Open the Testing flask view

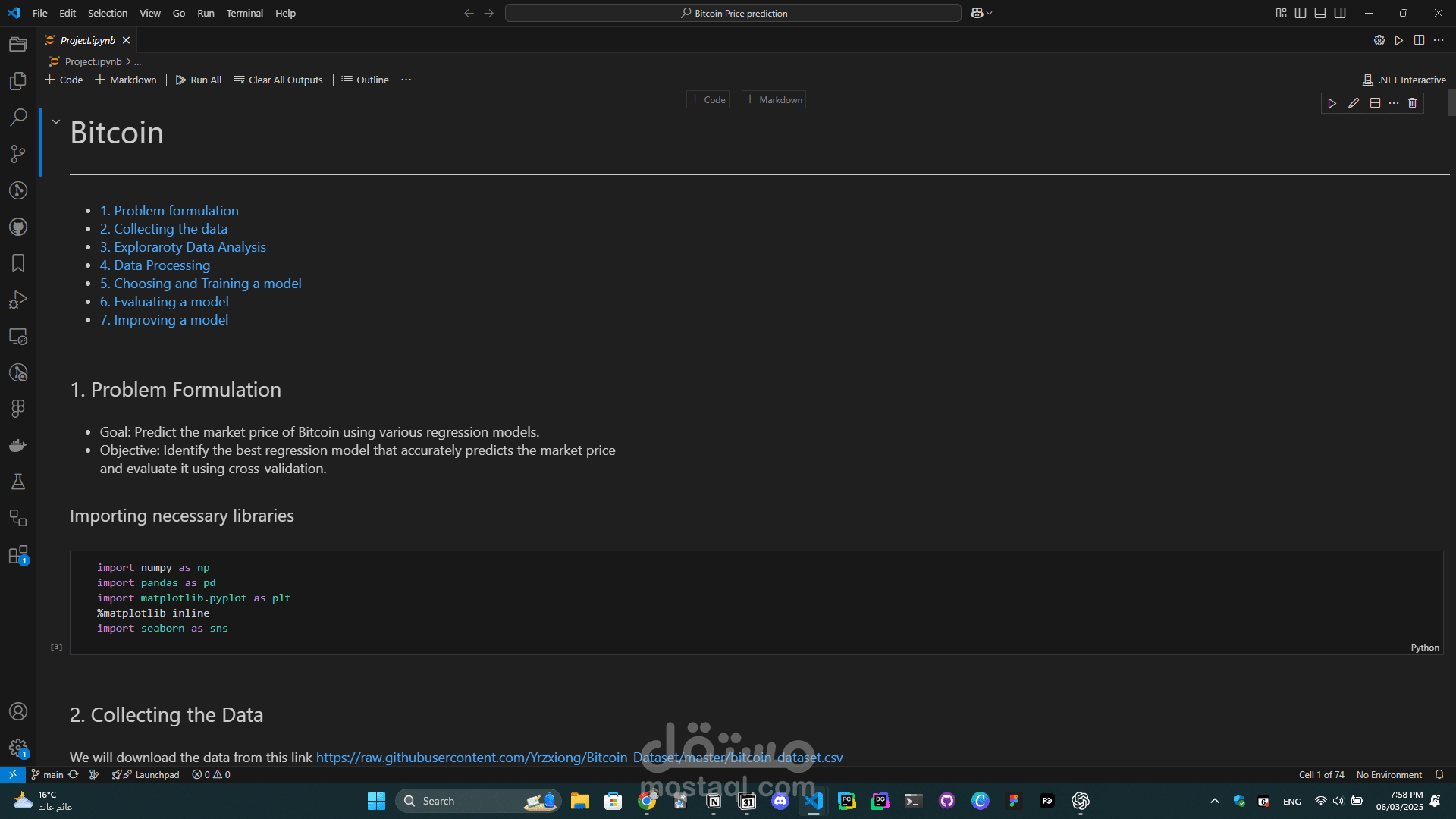click(18, 482)
